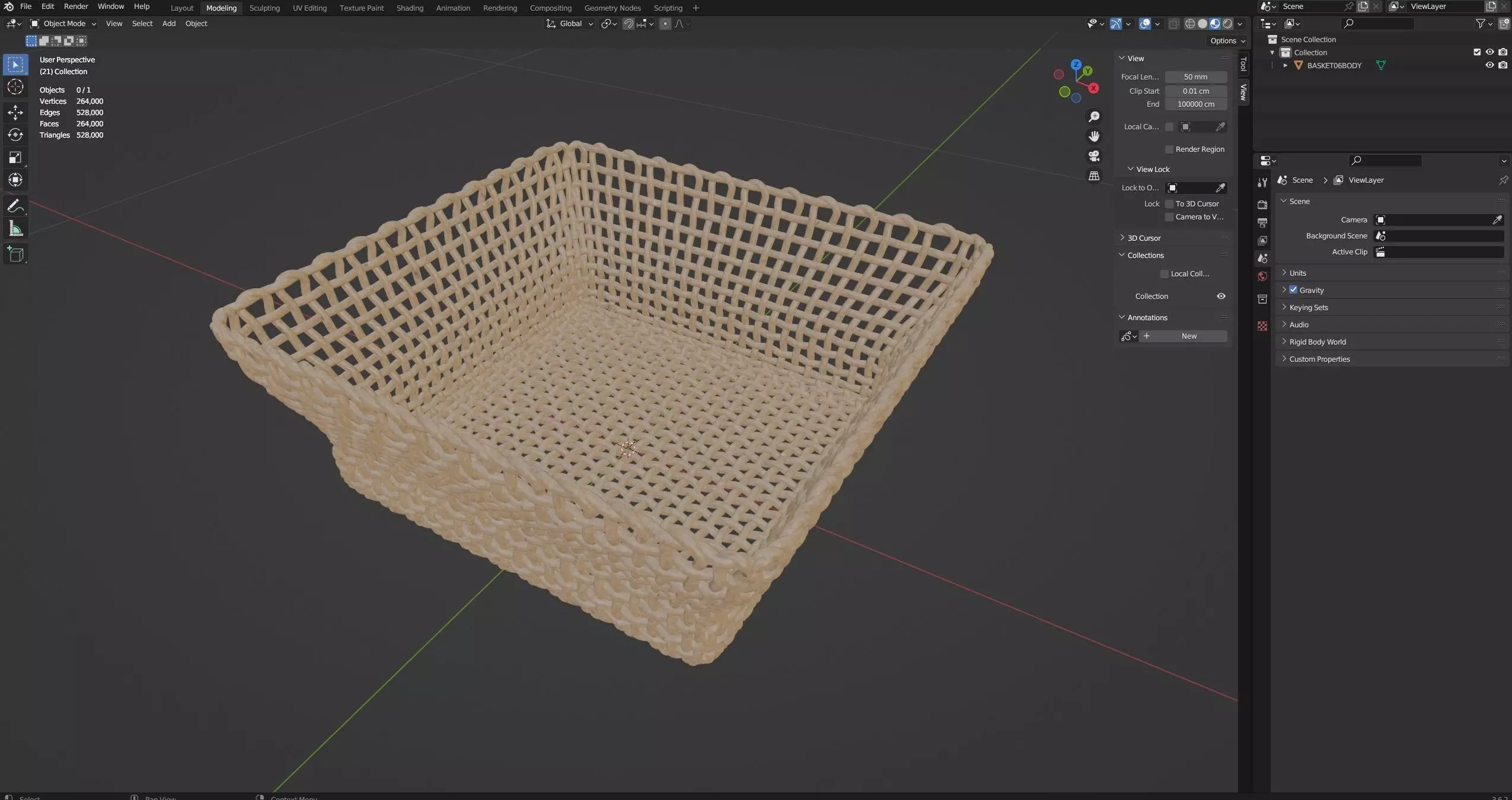Click the Focal Length 50 mm field
The width and height of the screenshot is (1512, 800).
(1196, 77)
